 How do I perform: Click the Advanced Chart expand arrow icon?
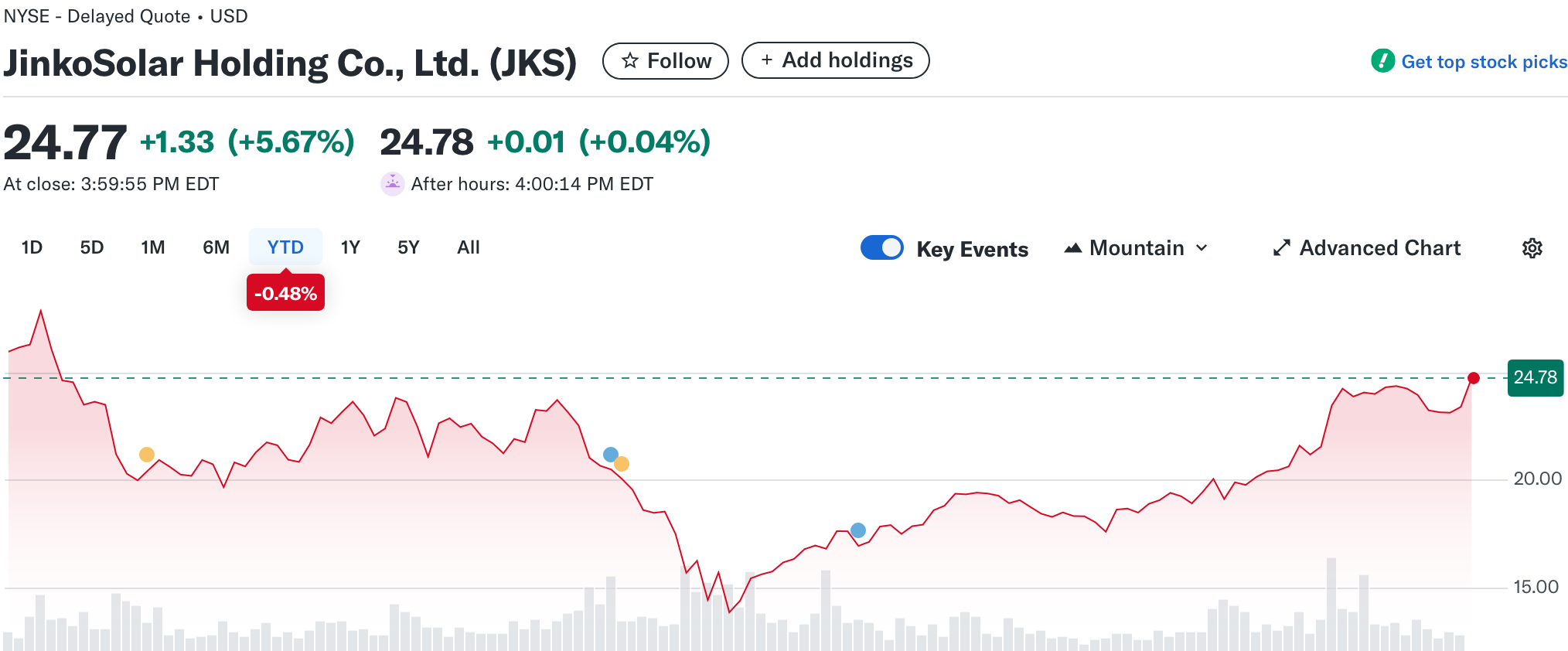tap(1281, 248)
